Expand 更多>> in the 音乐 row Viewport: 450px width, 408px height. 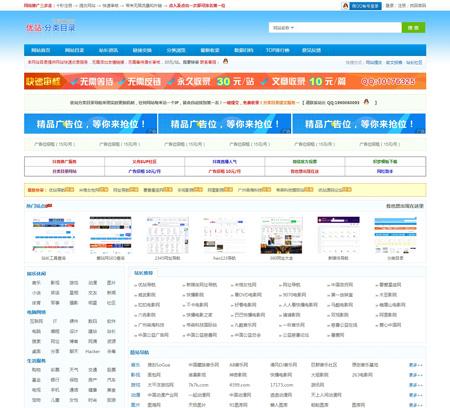pyautogui.click(x=416, y=365)
